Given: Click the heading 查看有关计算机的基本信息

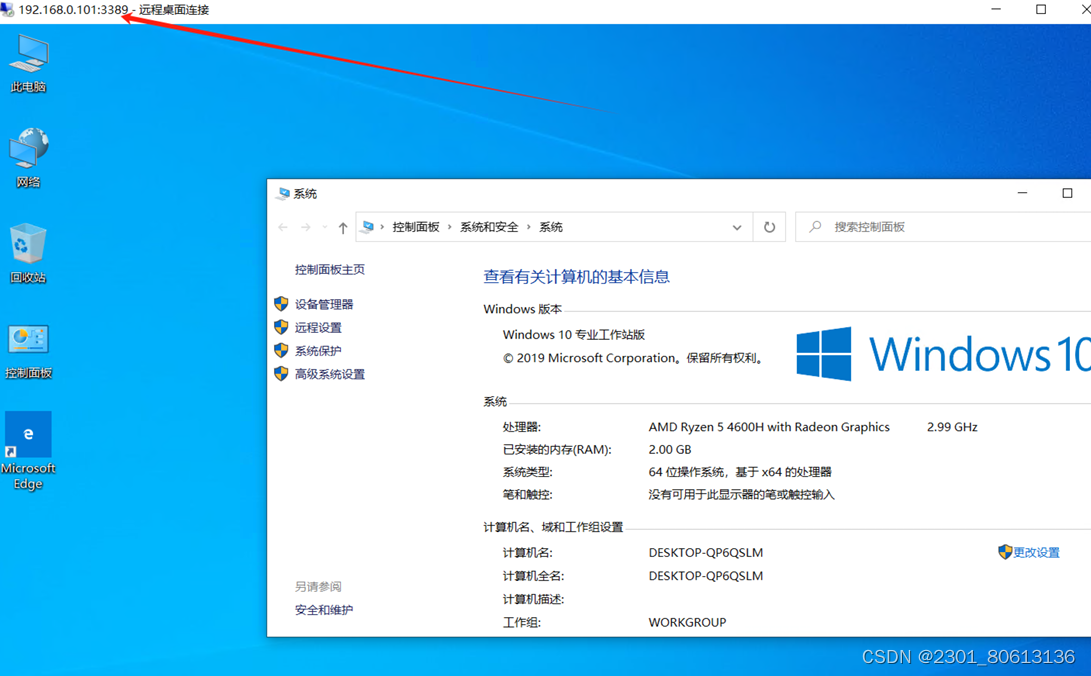Looking at the screenshot, I should coord(576,277).
